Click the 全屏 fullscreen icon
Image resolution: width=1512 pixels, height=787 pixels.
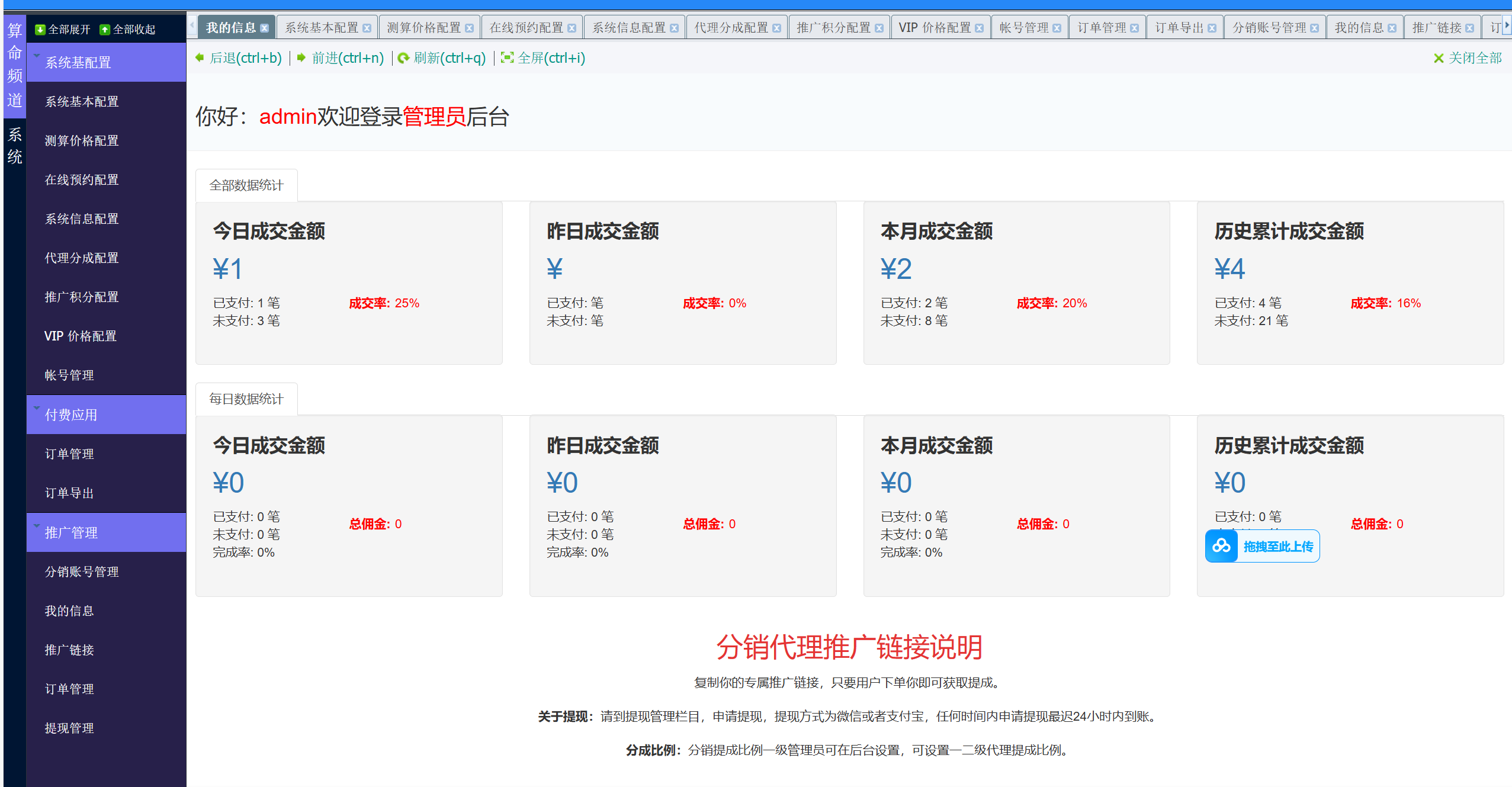pos(507,57)
